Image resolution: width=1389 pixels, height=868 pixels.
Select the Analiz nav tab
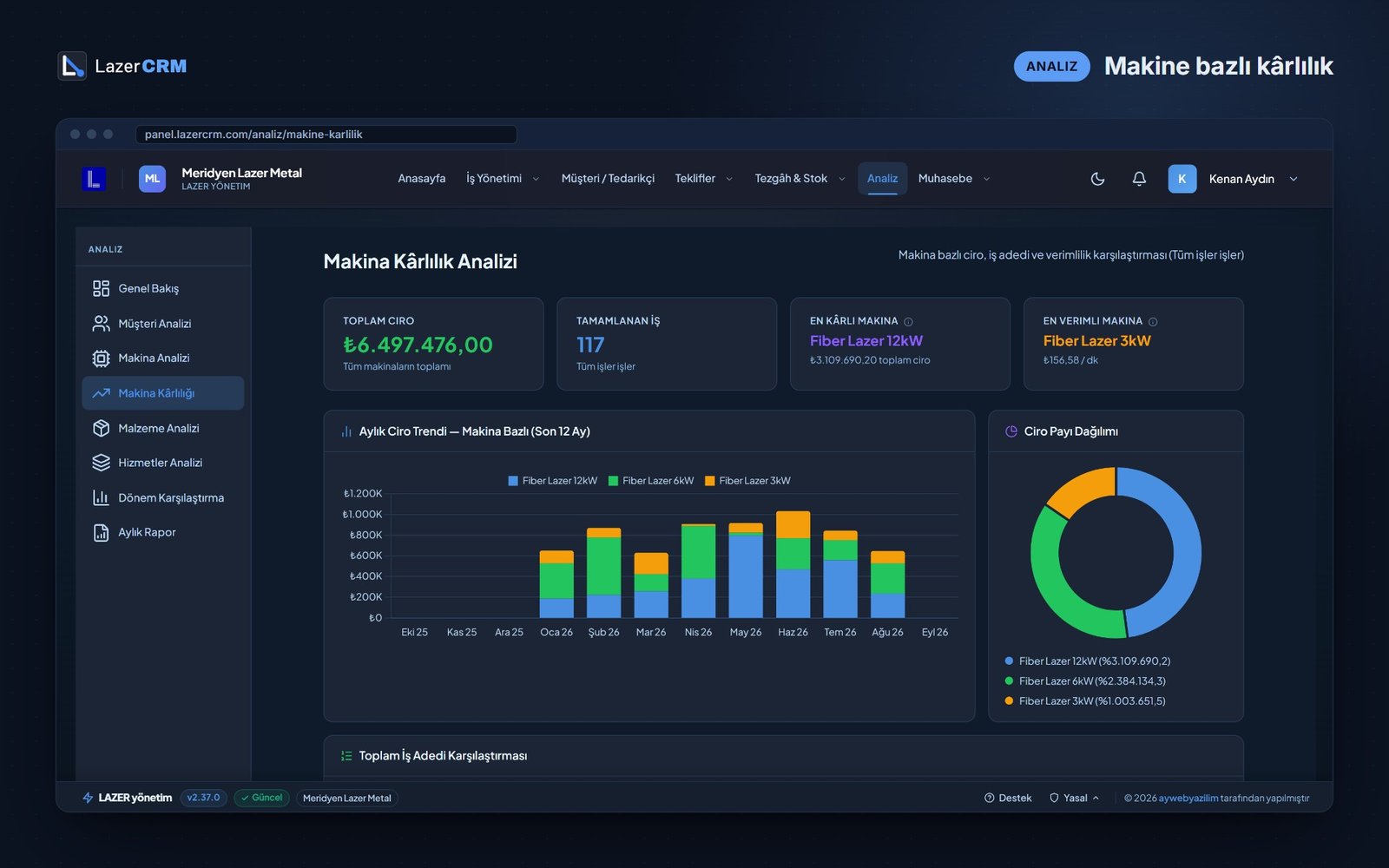point(882,179)
